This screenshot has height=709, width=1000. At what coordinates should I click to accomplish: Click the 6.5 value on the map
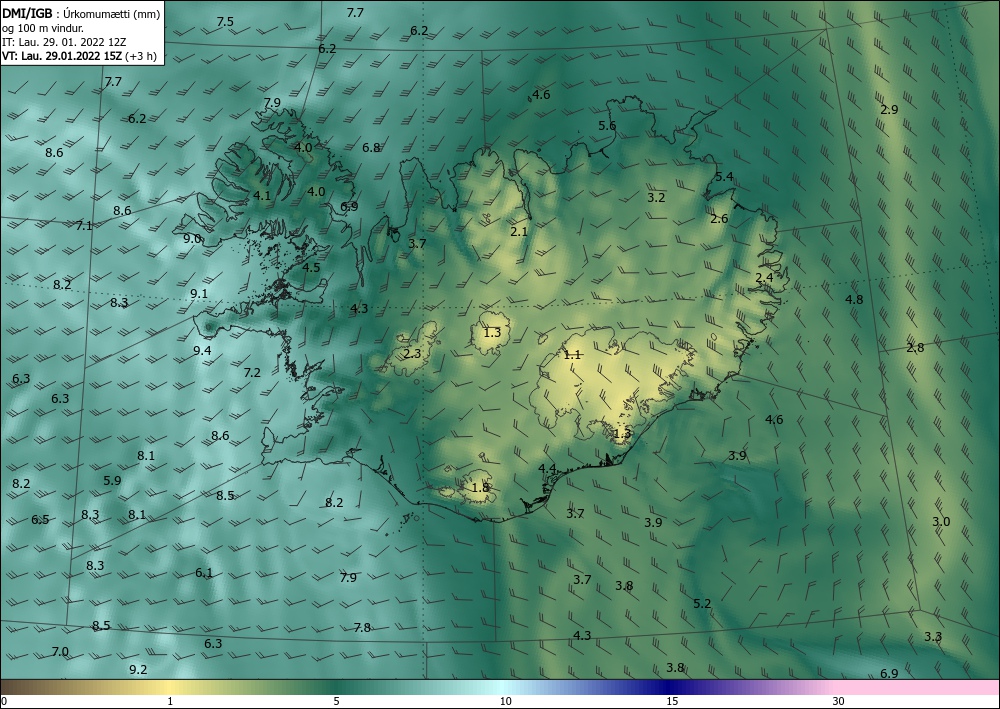click(x=40, y=520)
